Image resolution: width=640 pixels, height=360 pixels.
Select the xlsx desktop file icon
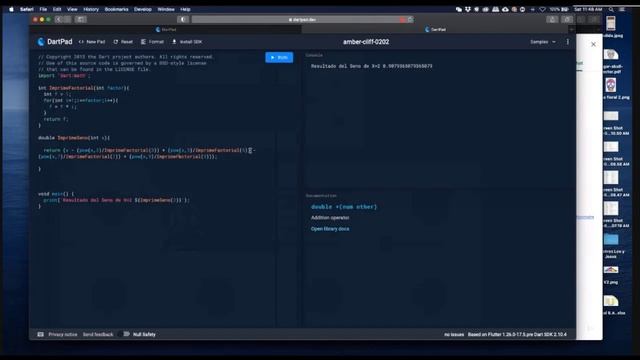tap(611, 301)
